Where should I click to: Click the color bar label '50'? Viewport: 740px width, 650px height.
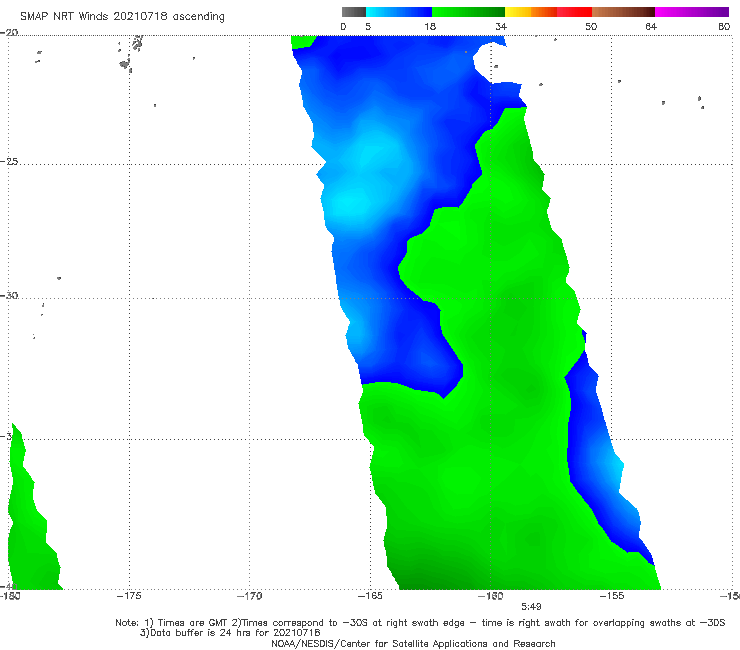591,27
